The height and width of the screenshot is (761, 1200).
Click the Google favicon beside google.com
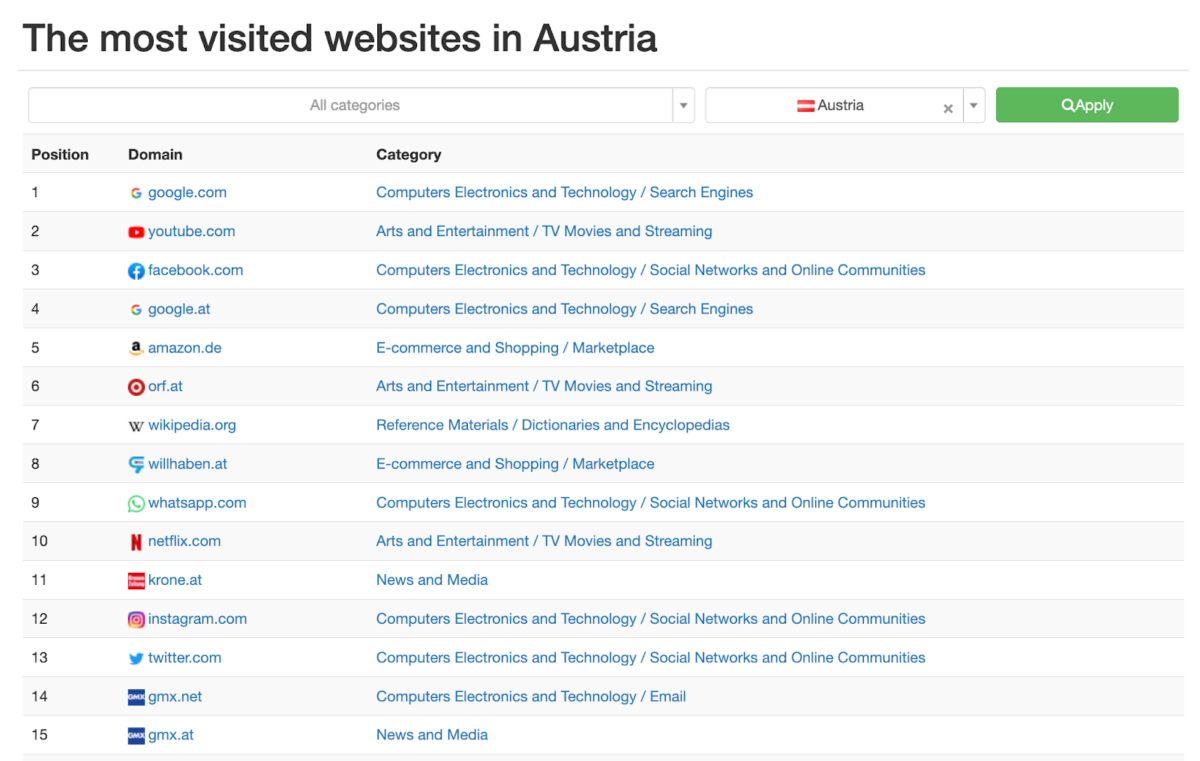136,193
